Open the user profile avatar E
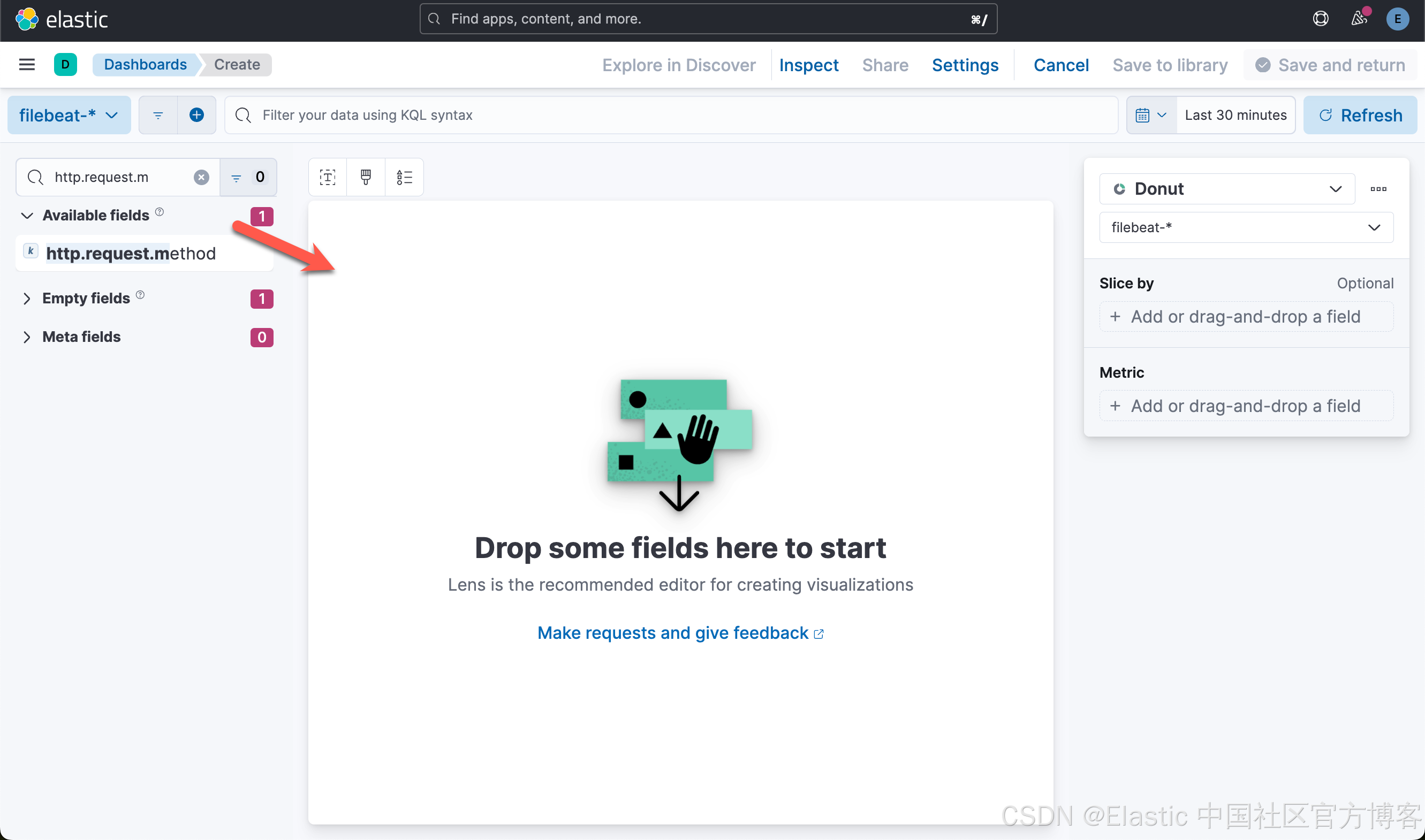The width and height of the screenshot is (1425, 840). (x=1397, y=19)
